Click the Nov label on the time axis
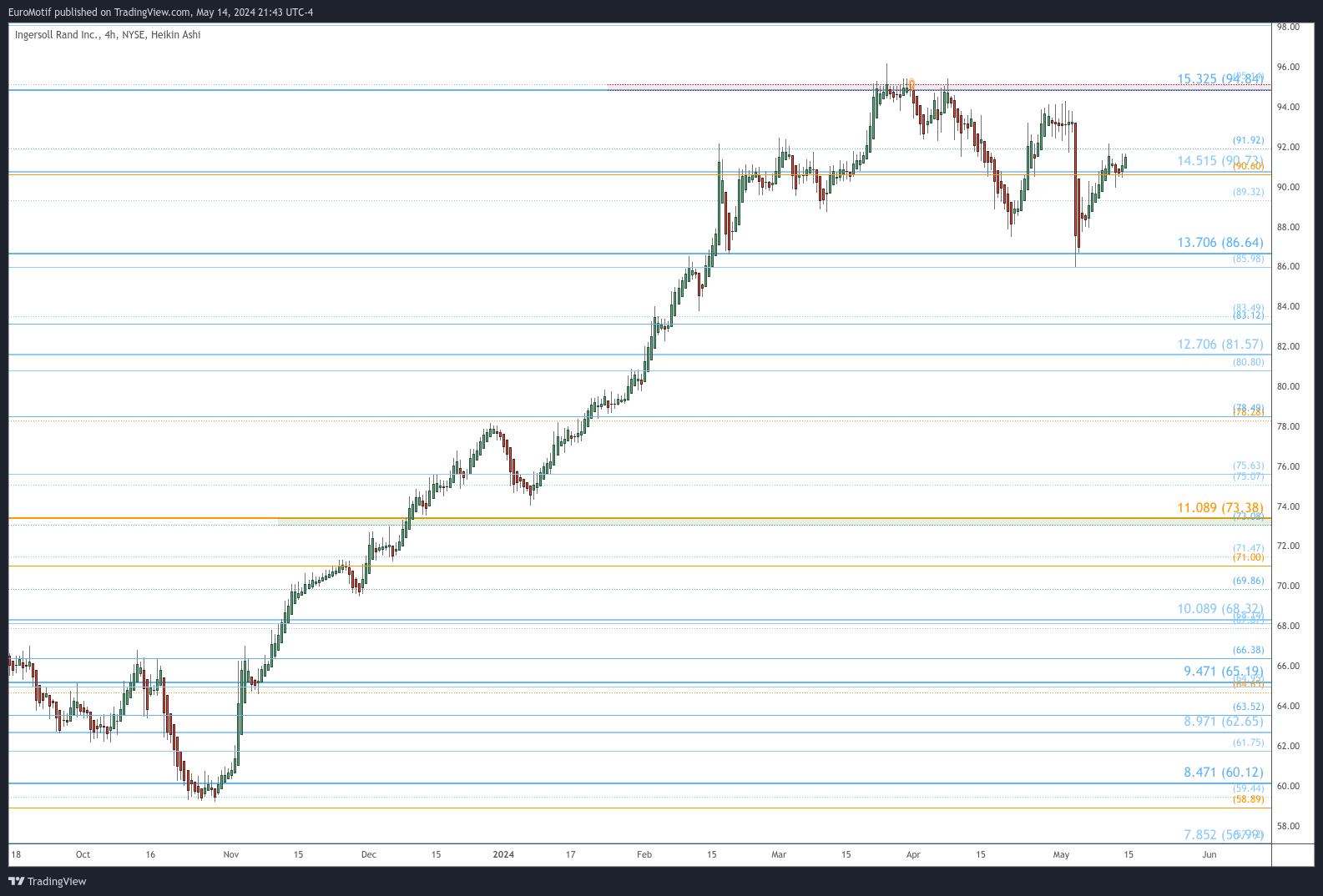1323x896 pixels. click(231, 854)
